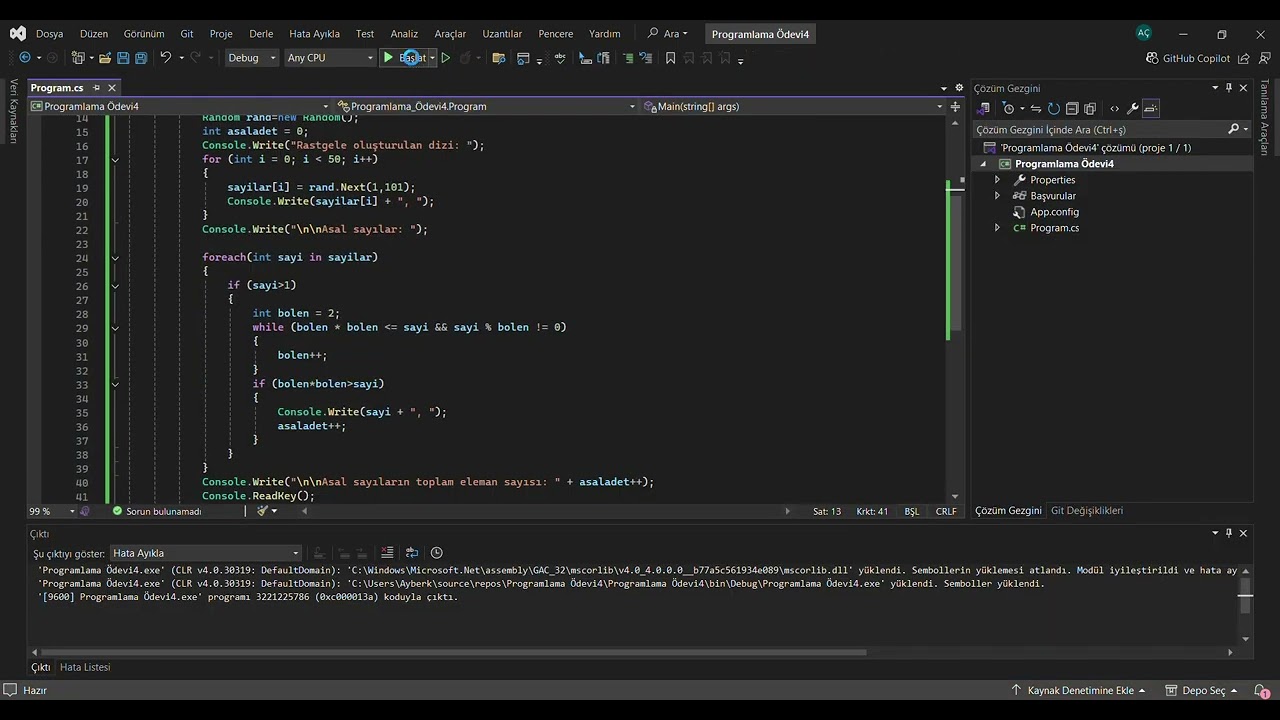Toggle pin on the Program.cs tab
Image resolution: width=1280 pixels, height=720 pixels.
click(x=96, y=88)
